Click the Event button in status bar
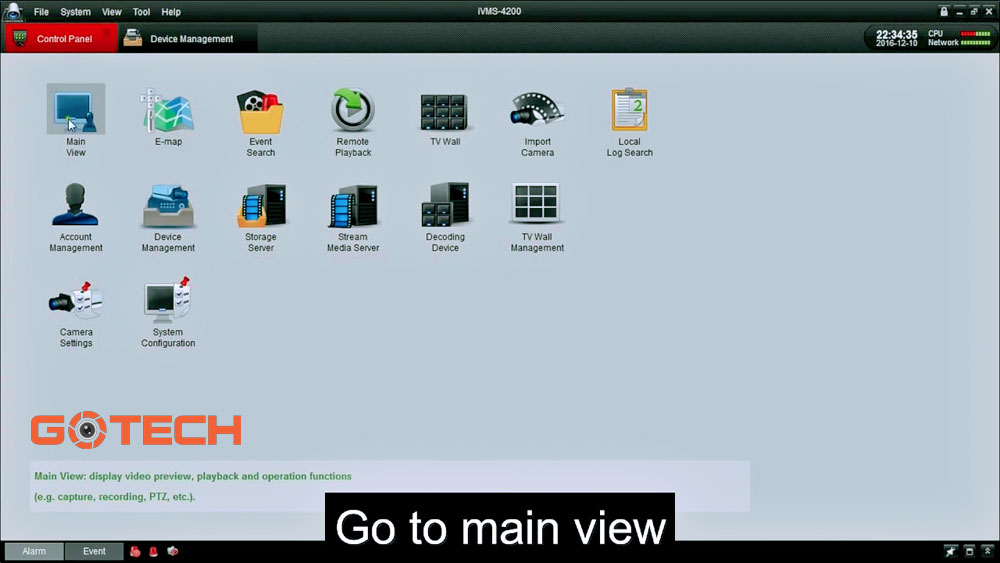 [x=94, y=551]
